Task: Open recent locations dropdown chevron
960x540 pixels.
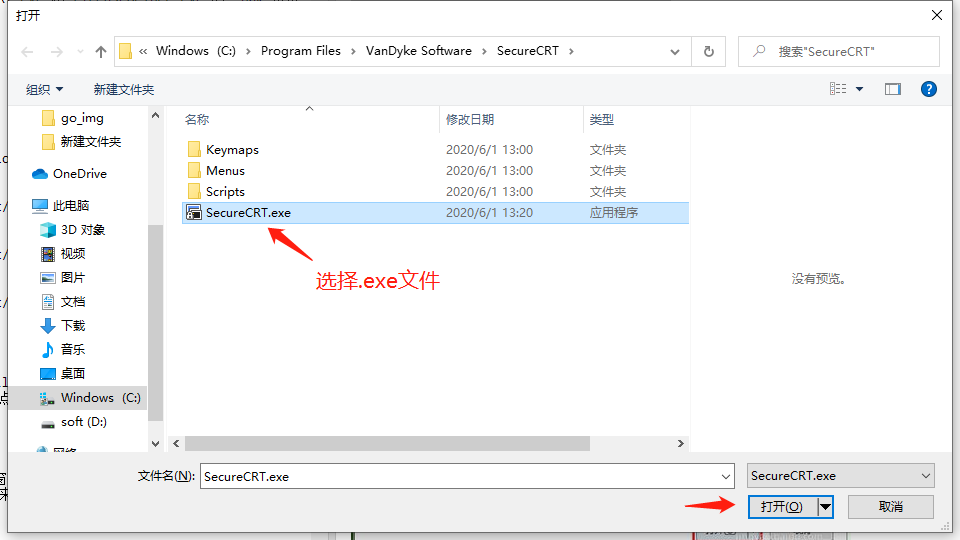Action: click(80, 52)
